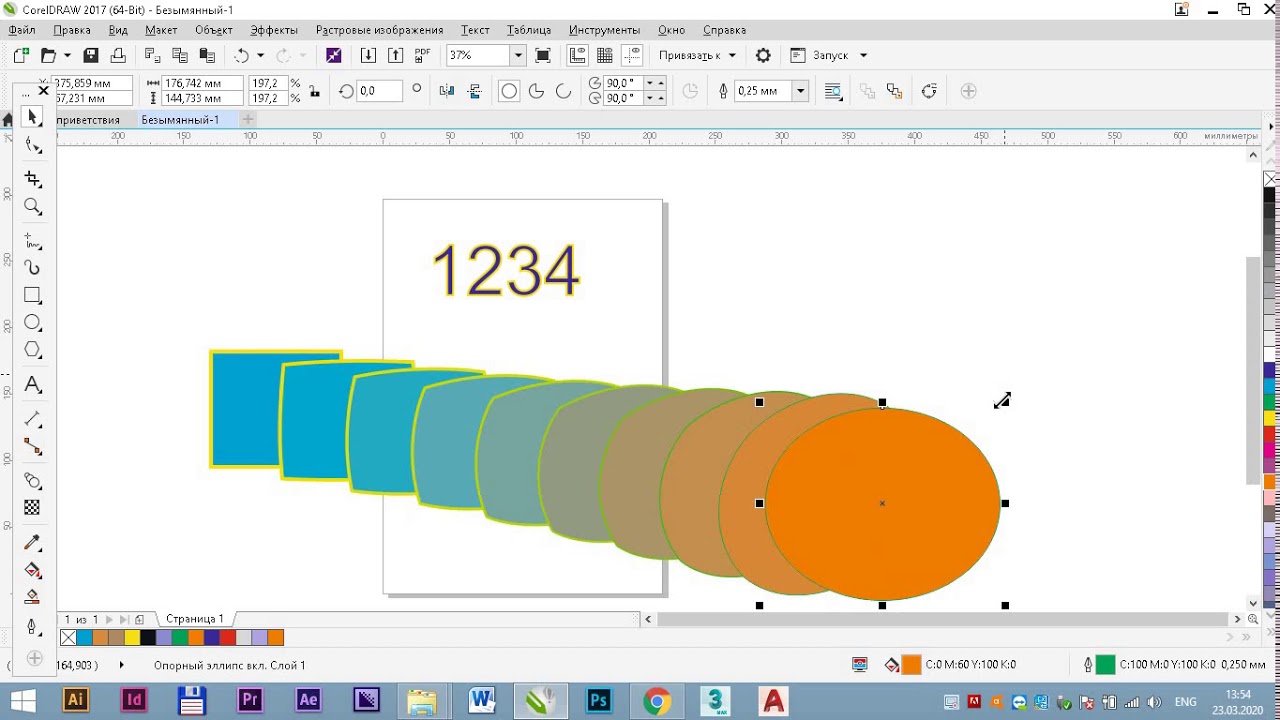Screen dimensions: 1280x720
Task: Select the Polygon tool
Action: click(32, 350)
